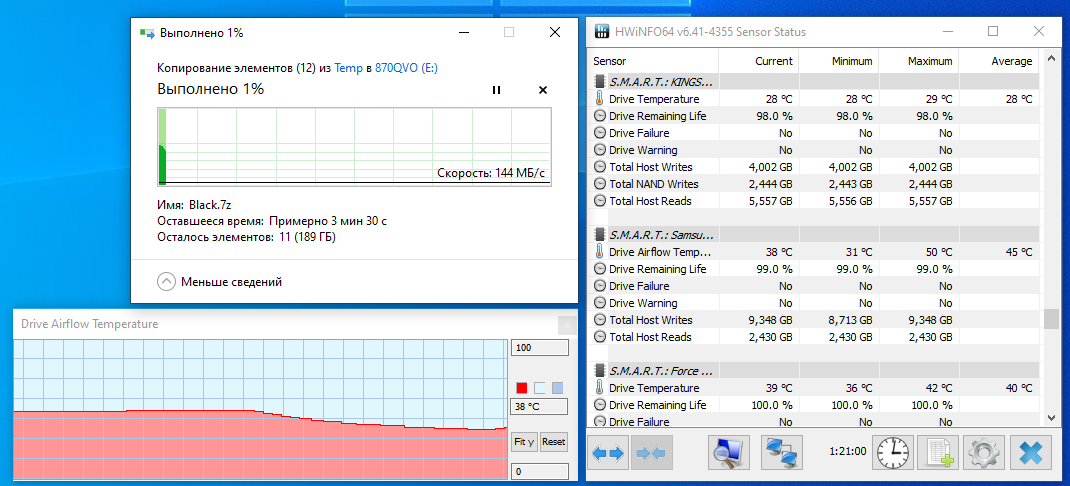This screenshot has width=1070, height=486.
Task: Open the Temp source folder link
Action: [x=347, y=68]
